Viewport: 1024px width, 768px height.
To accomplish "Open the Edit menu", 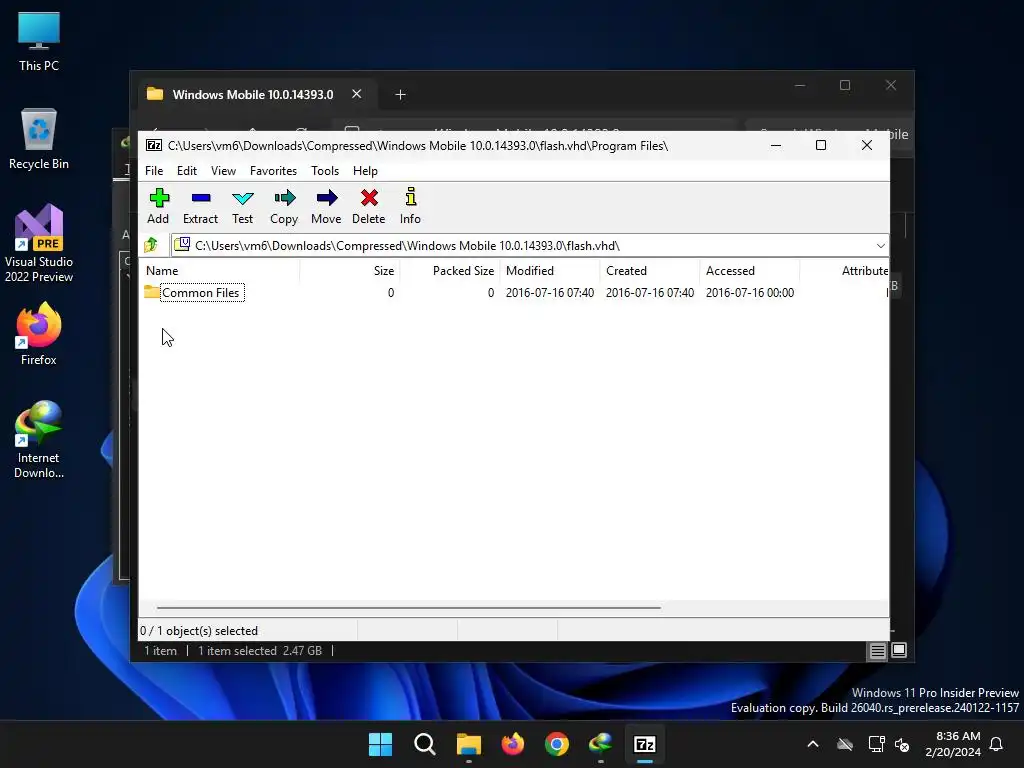I will coord(187,170).
